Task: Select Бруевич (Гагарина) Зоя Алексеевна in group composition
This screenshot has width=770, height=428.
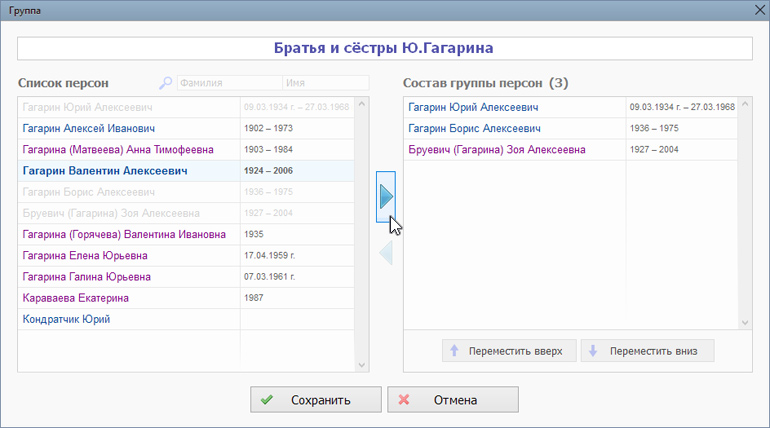Action: (570, 150)
